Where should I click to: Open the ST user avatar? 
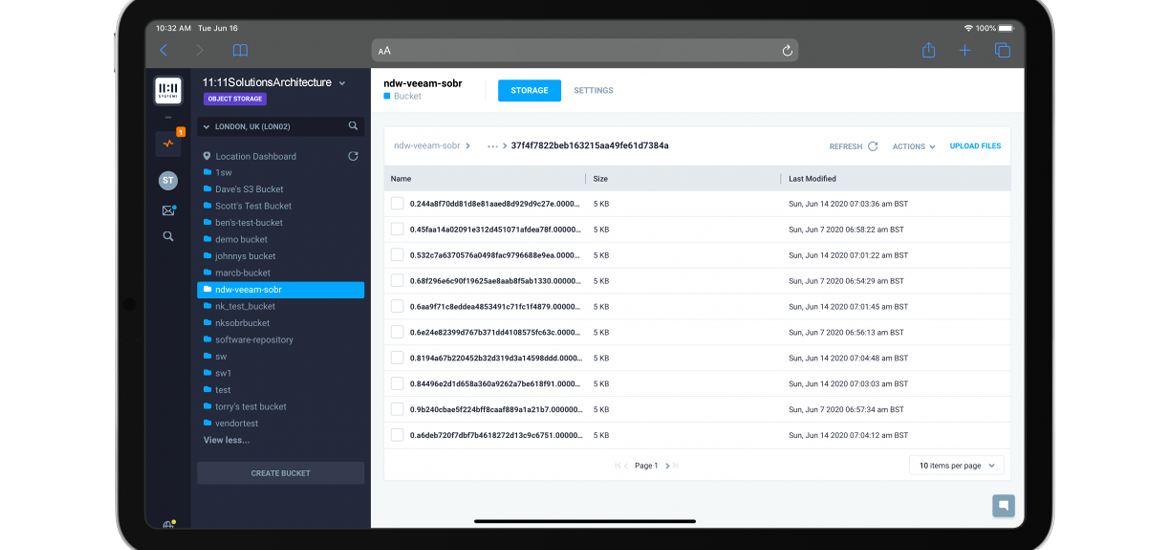click(x=168, y=180)
